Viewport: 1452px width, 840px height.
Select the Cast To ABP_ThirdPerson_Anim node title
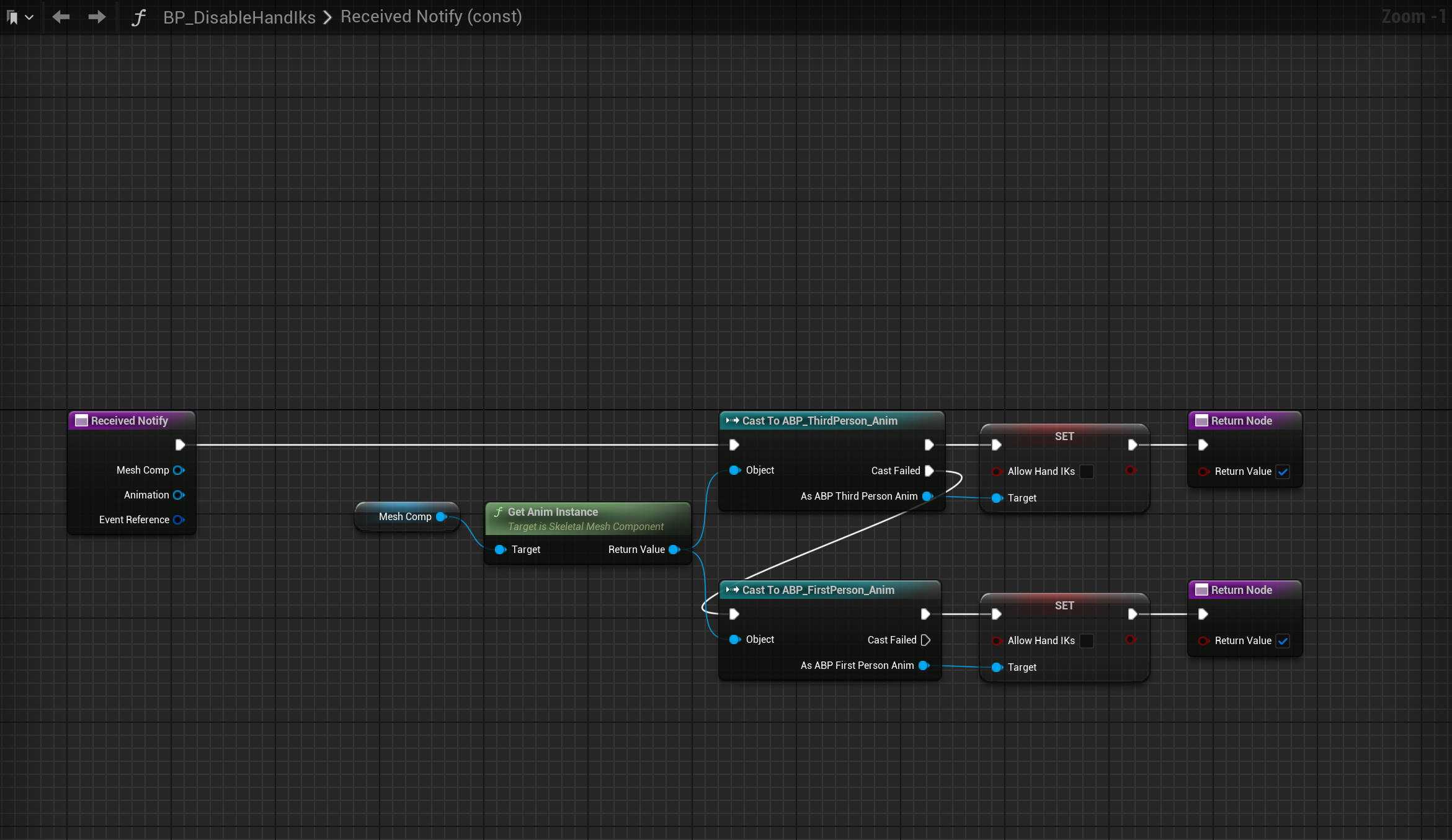819,421
